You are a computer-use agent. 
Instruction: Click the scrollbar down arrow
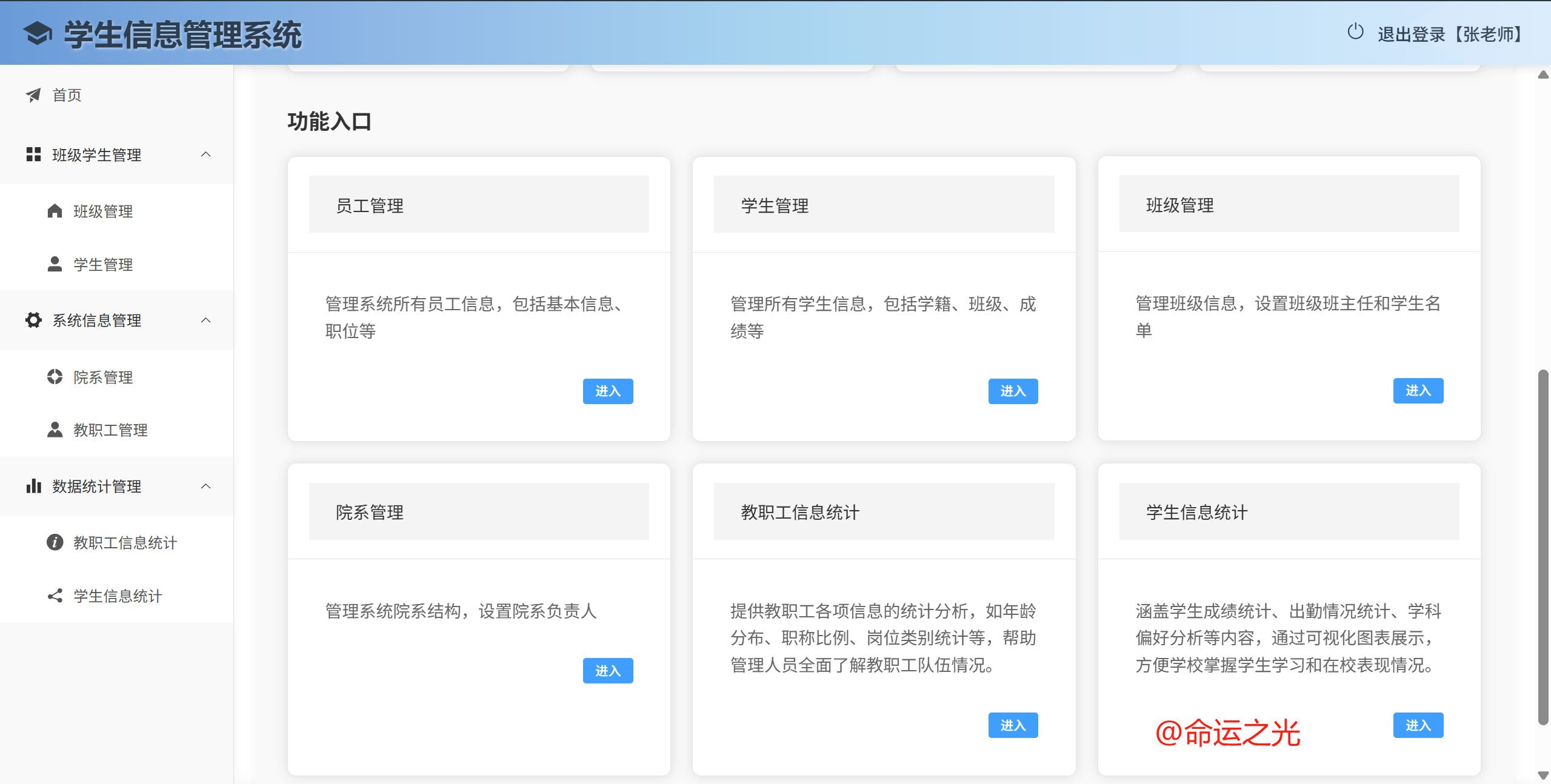pyautogui.click(x=1543, y=775)
